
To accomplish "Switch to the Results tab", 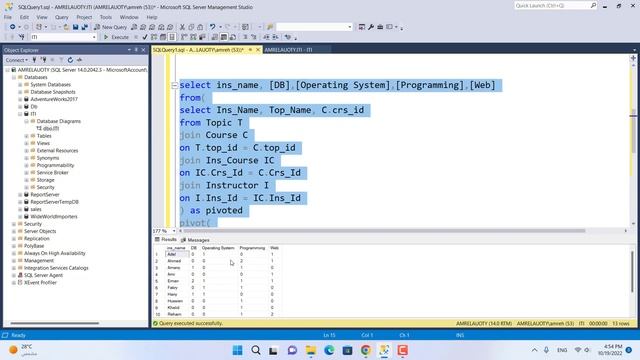I will tap(166, 240).
